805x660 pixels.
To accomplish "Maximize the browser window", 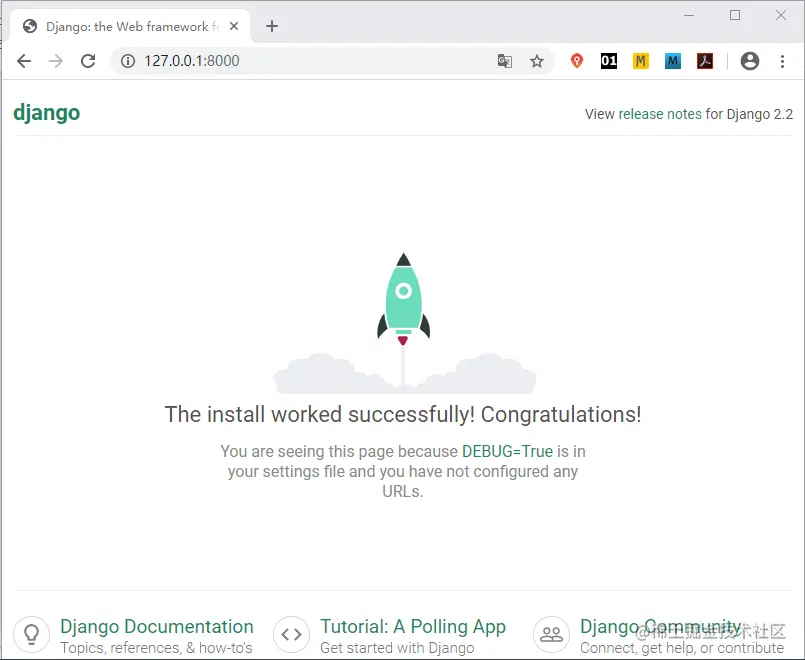I will point(735,15).
